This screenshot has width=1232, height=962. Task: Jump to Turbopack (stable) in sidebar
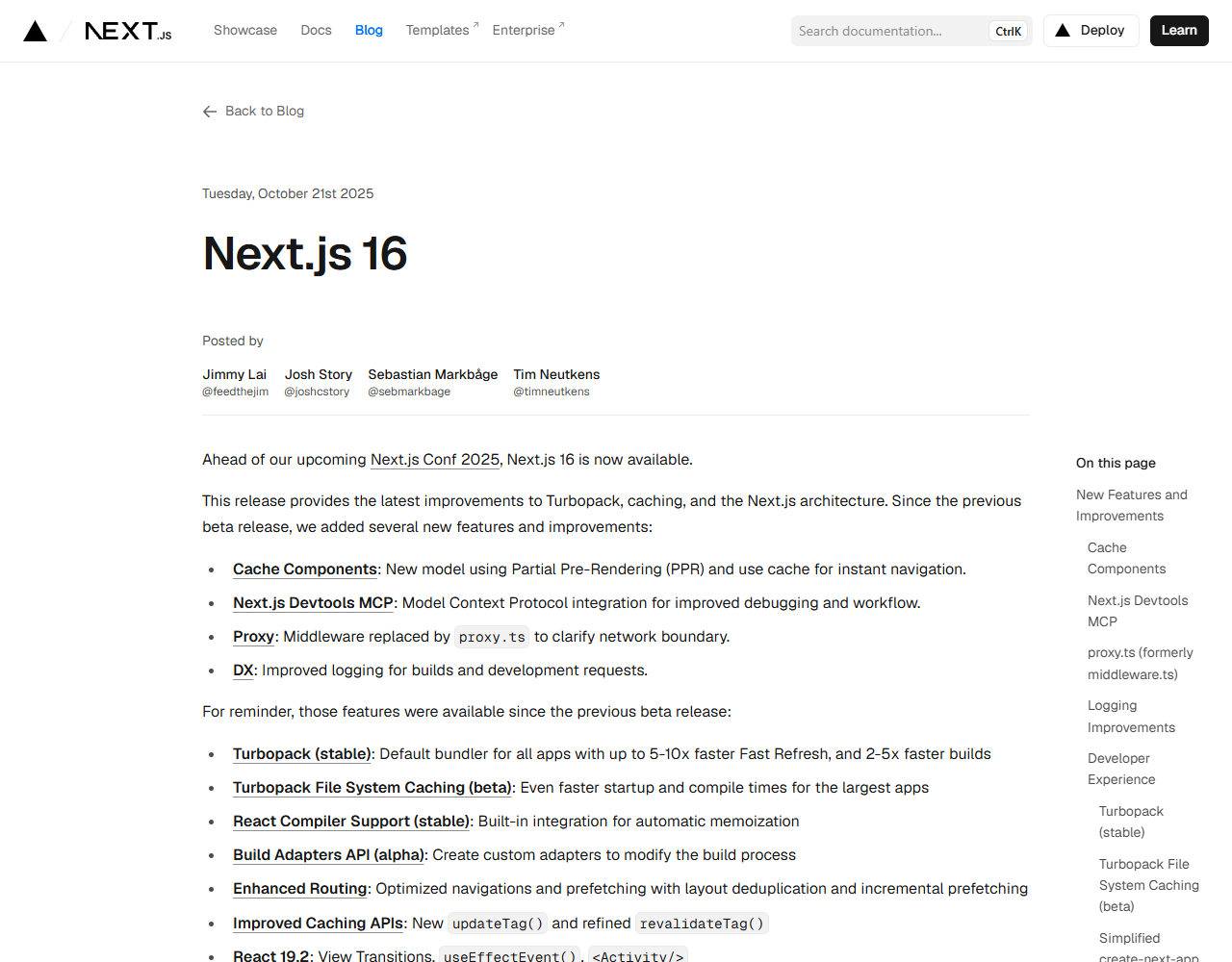coord(1131,822)
